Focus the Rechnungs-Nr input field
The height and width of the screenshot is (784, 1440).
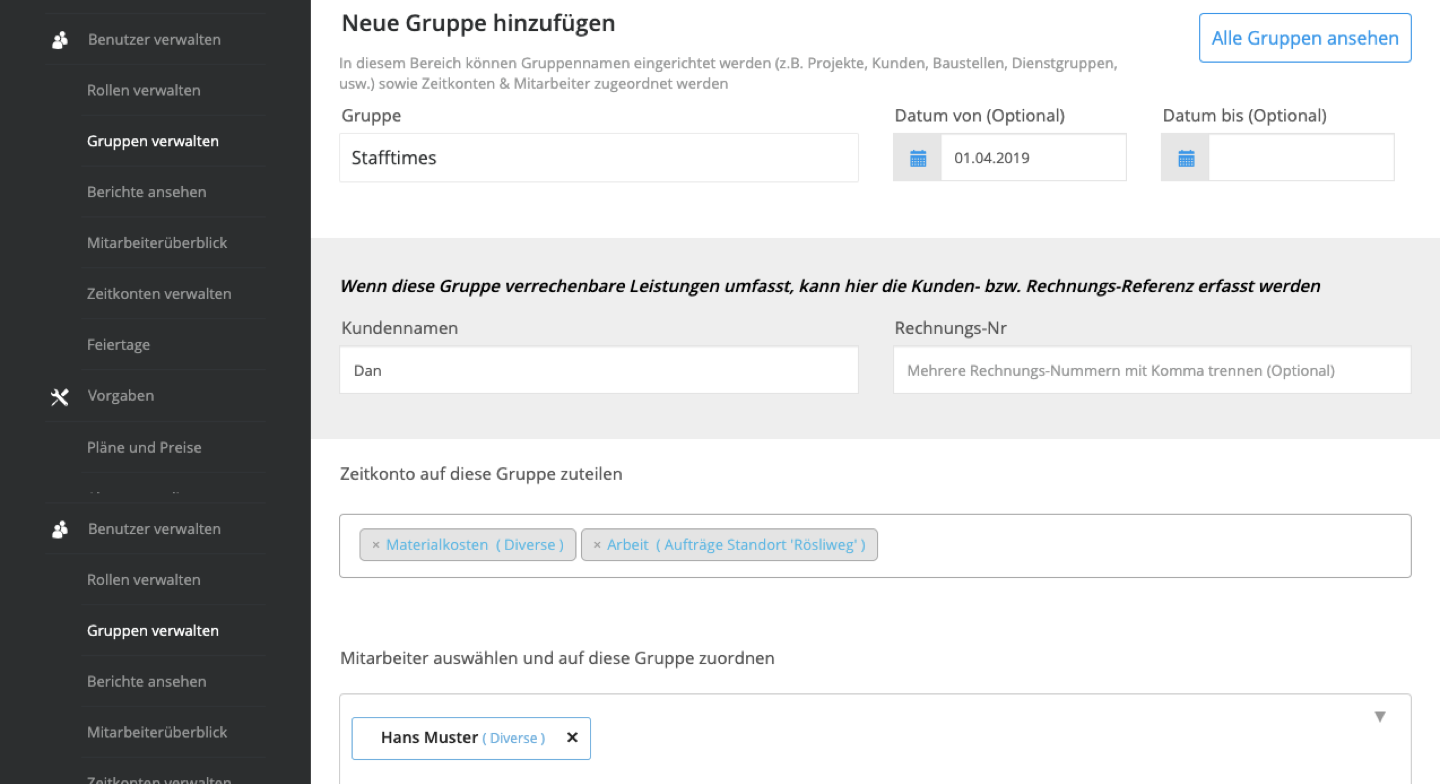[1151, 371]
